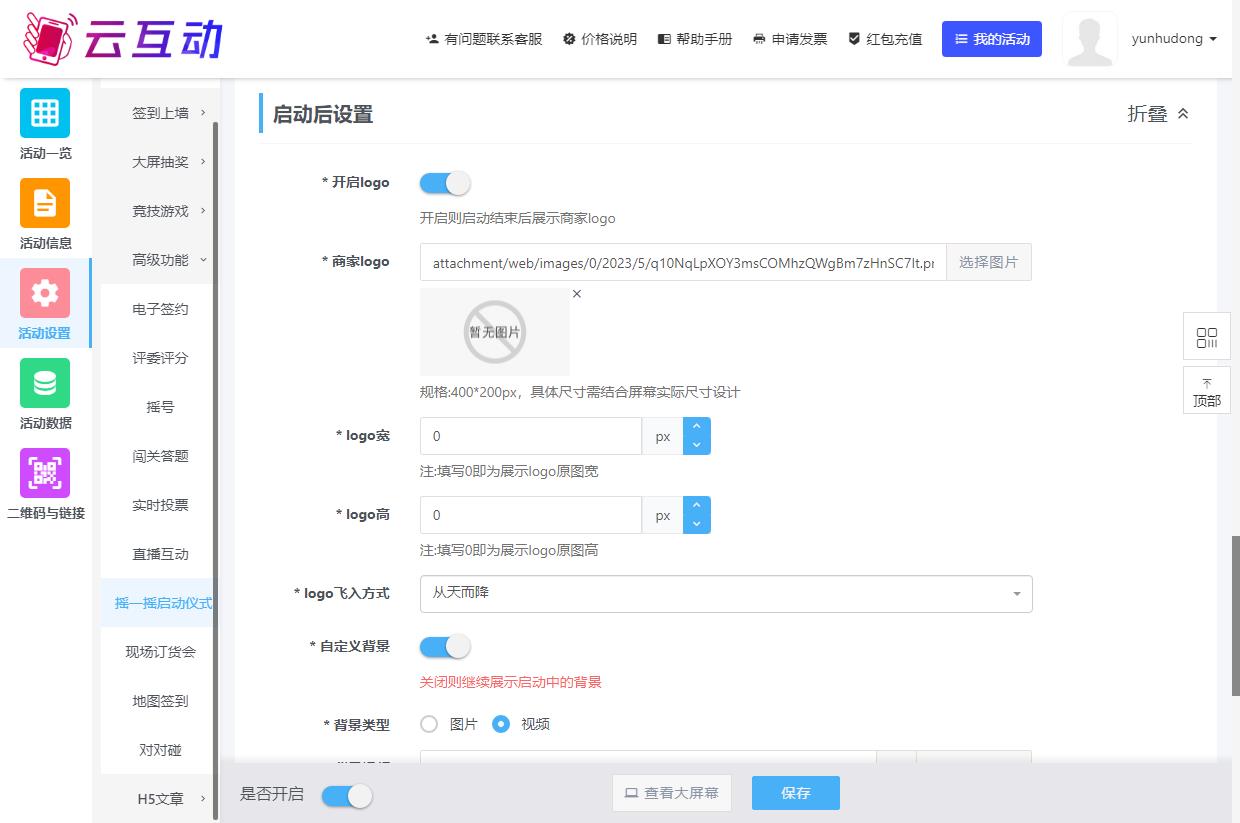
Task: Toggle the 开启logo switch
Action: coord(445,183)
